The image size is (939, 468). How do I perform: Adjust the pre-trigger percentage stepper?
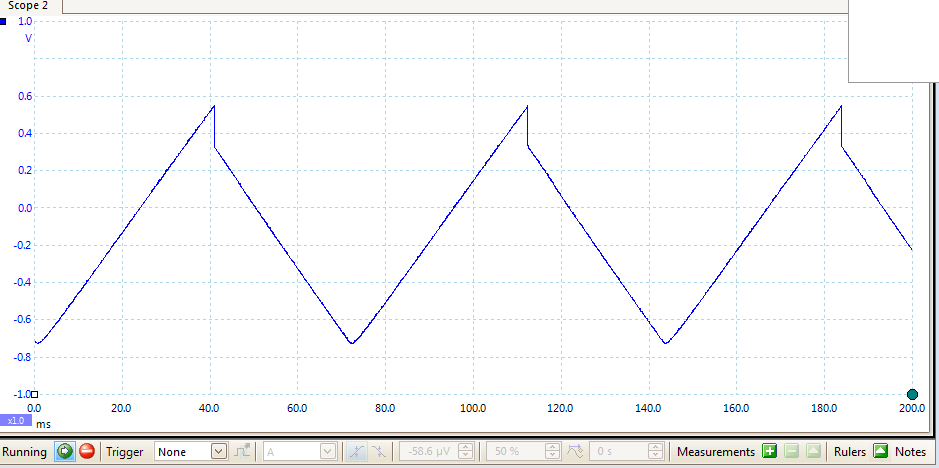pos(552,452)
